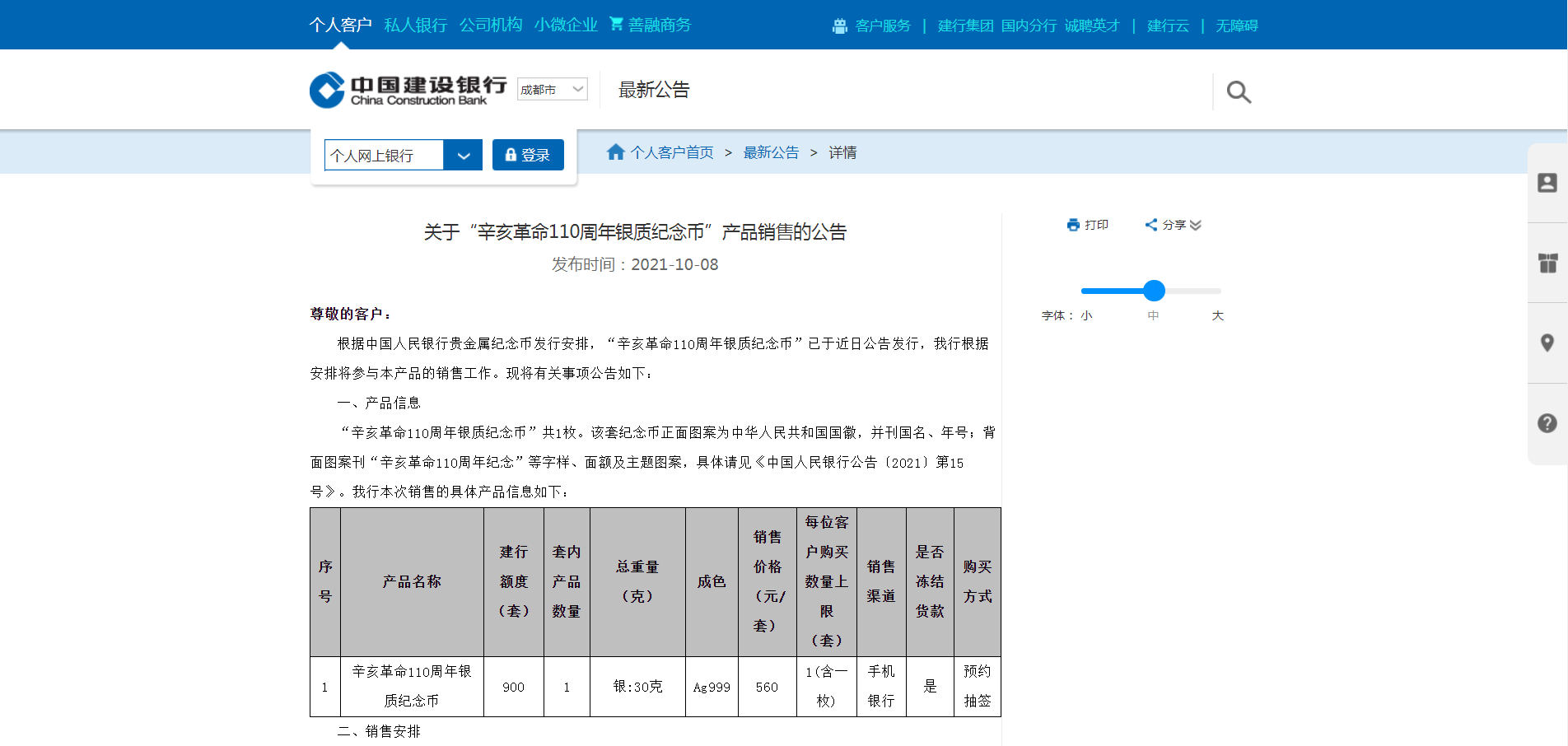Open the 无障碍 accessibility link
Screen dimensions: 1568x746
point(1237,26)
